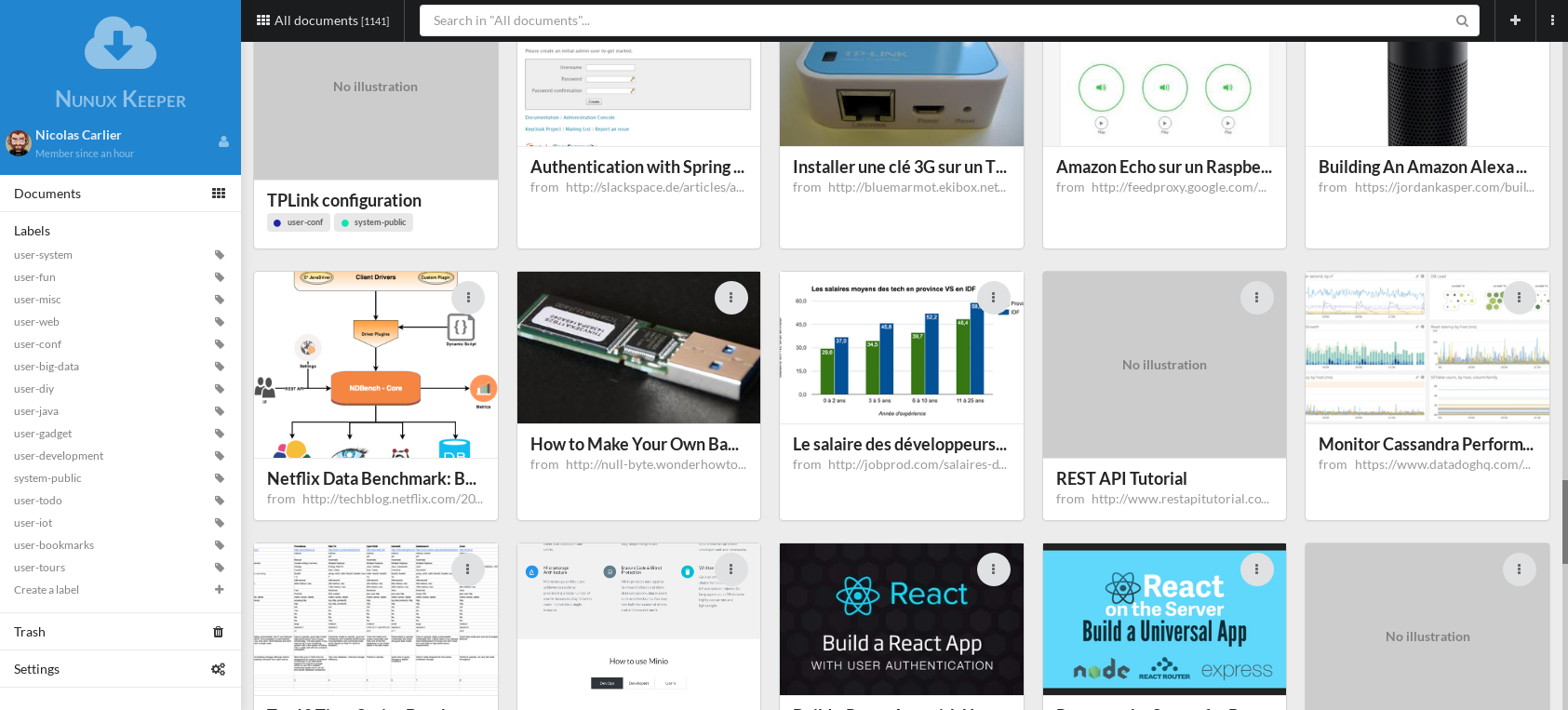The height and width of the screenshot is (710, 1568).
Task: Open the Netflix Data Benchmark diagram thumbnail
Action: [x=376, y=365]
